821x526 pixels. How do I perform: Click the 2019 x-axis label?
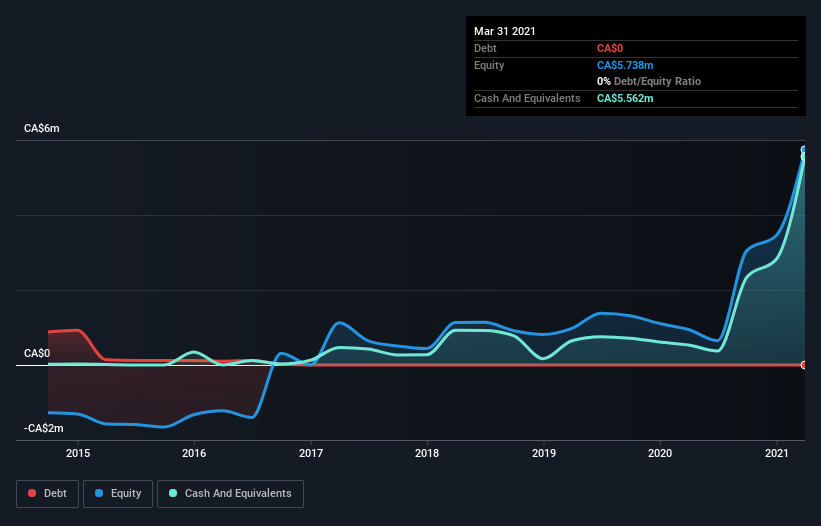[x=544, y=453]
